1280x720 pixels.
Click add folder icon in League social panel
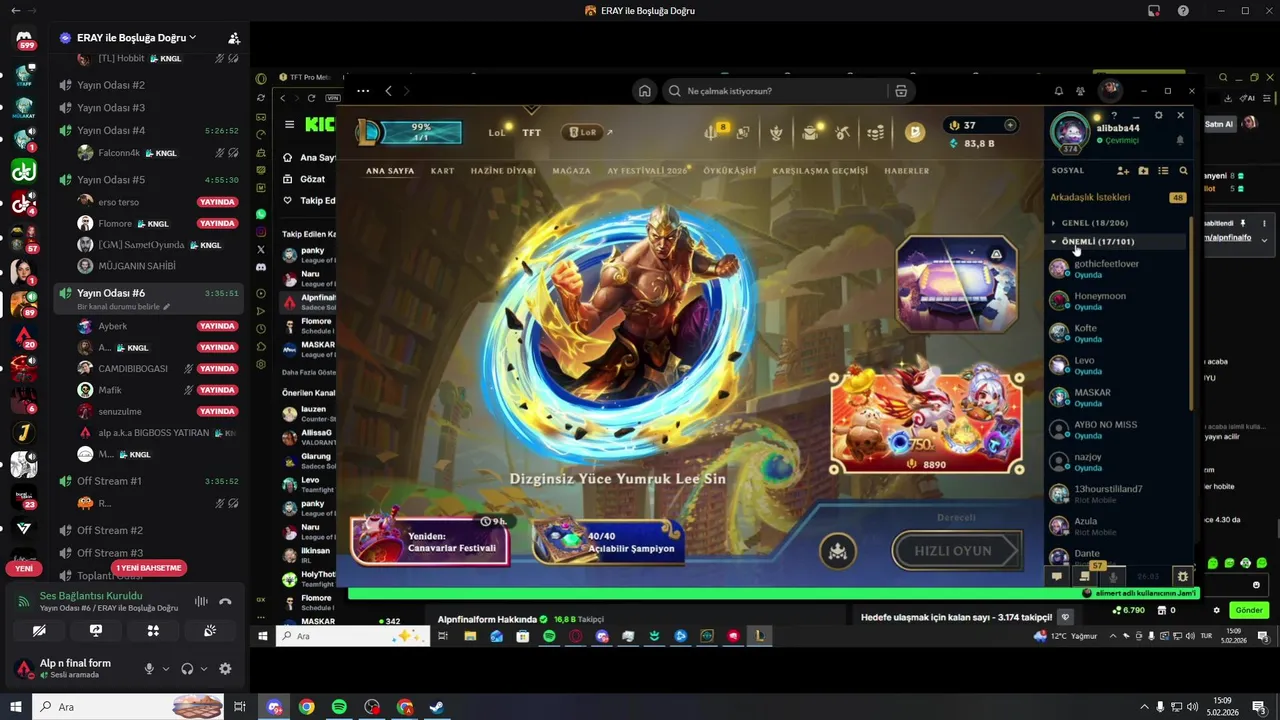[x=1143, y=171]
